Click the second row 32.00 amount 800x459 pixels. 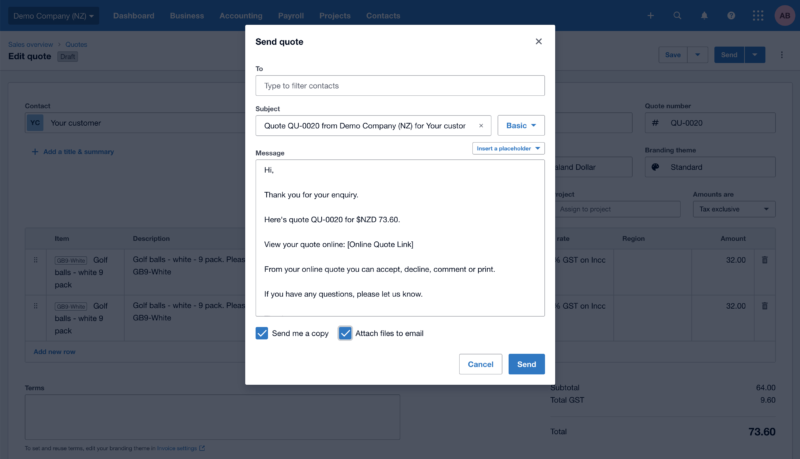(736, 306)
